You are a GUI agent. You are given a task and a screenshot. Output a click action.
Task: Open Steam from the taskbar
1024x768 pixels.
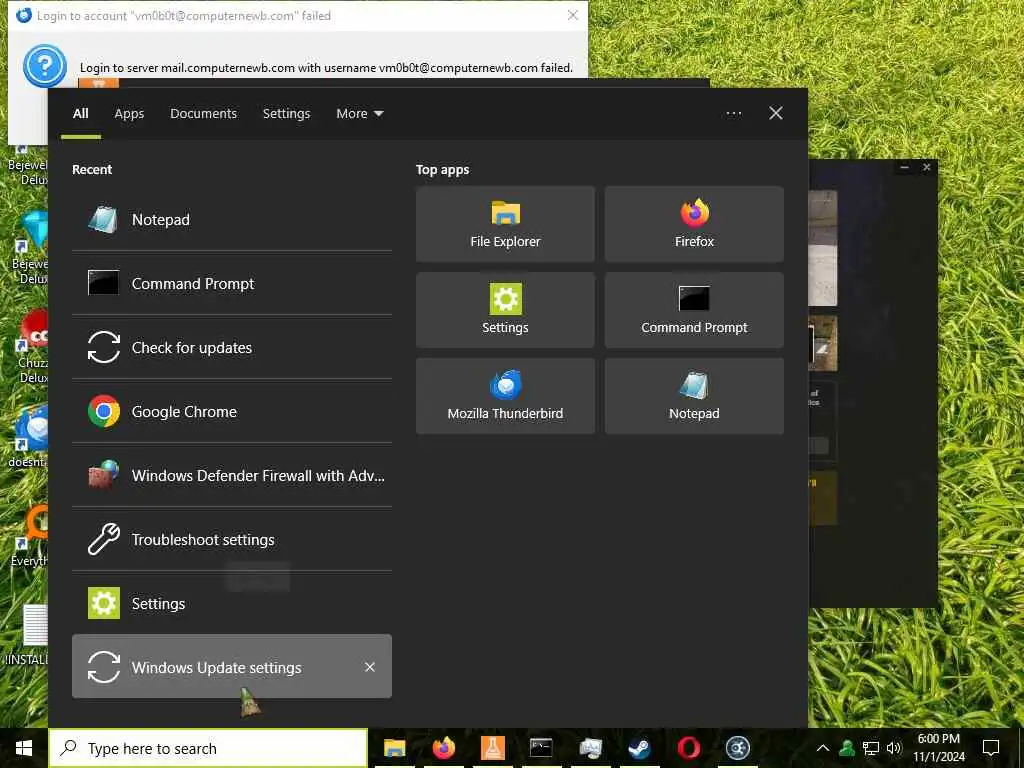coord(639,748)
